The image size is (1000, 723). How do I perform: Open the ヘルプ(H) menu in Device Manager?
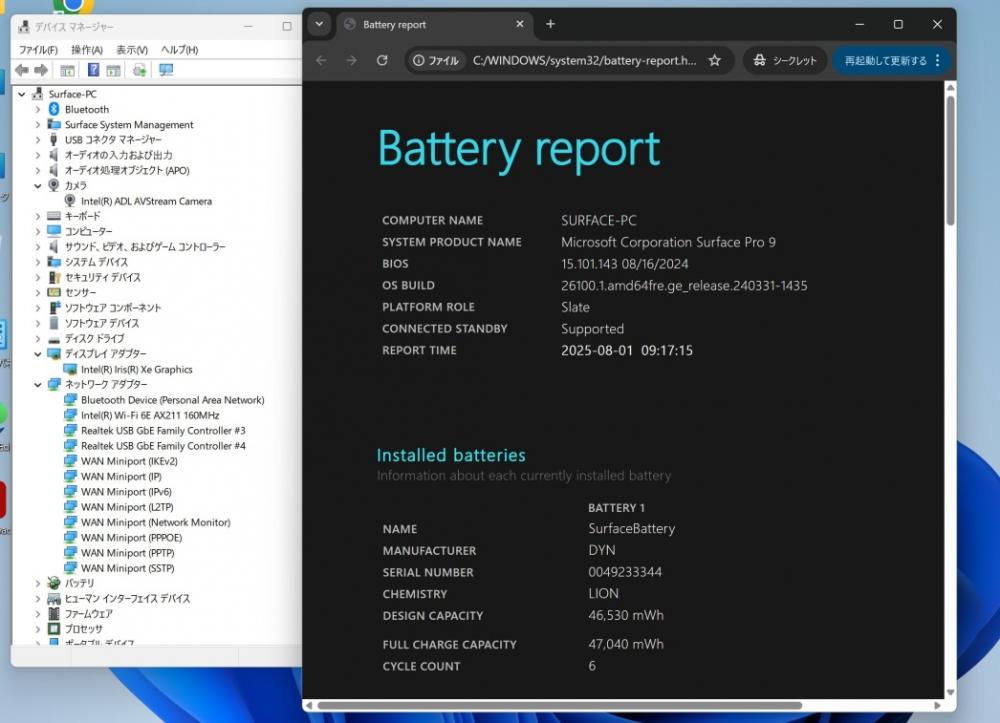[x=179, y=50]
